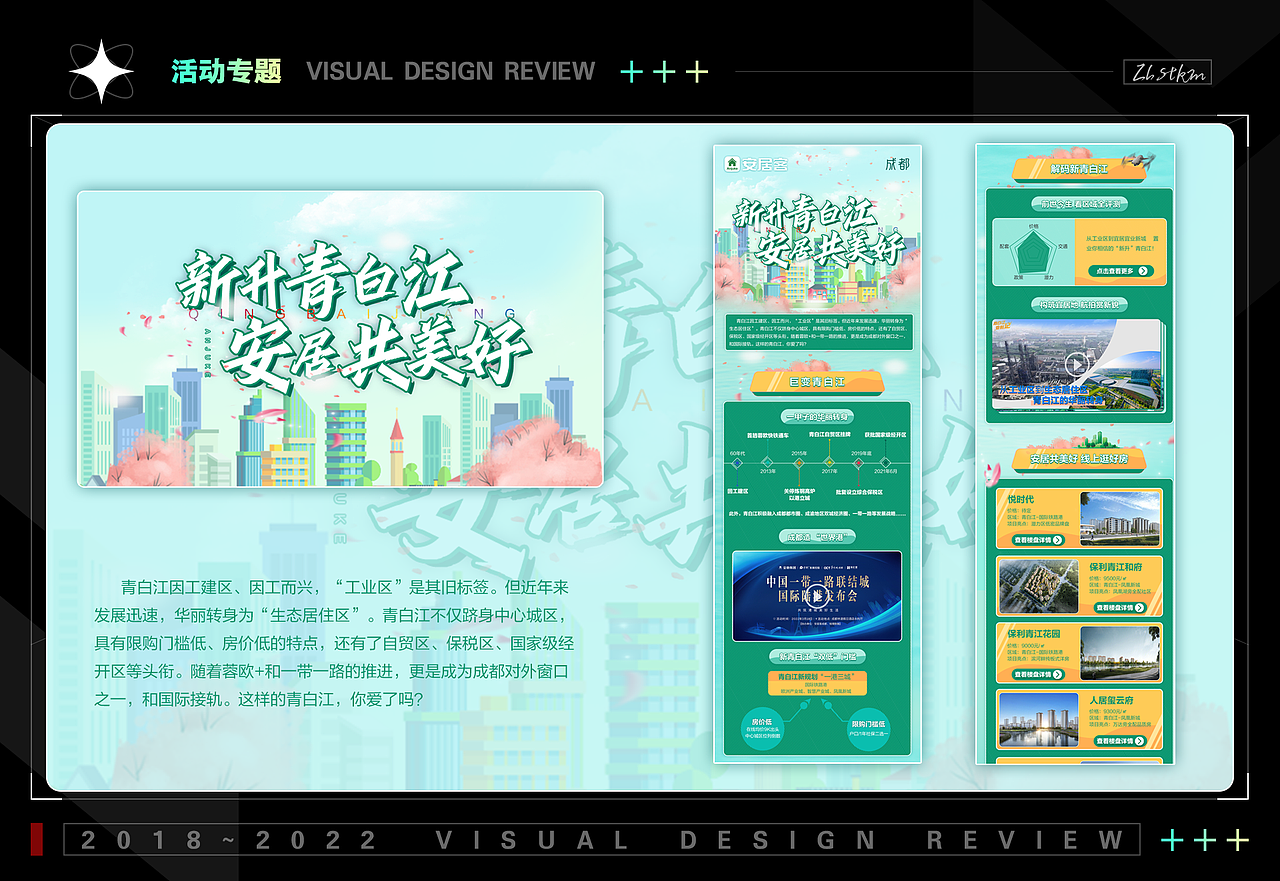Click the 悦时代 project title
This screenshot has height=881, width=1280.
click(1021, 499)
